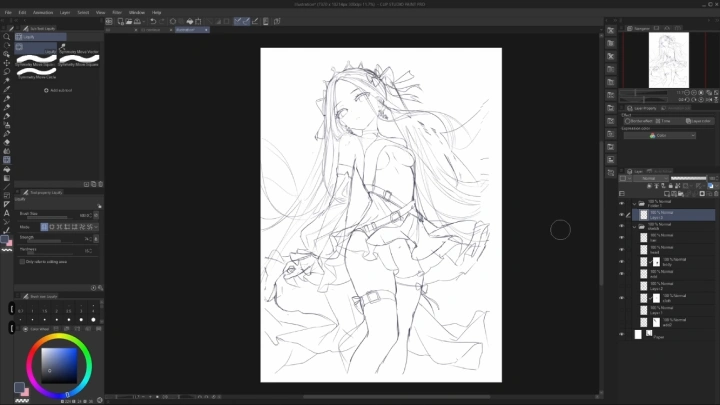Open the Expression color dropdown
Image resolution: width=720 pixels, height=405 pixels.
coord(660,135)
